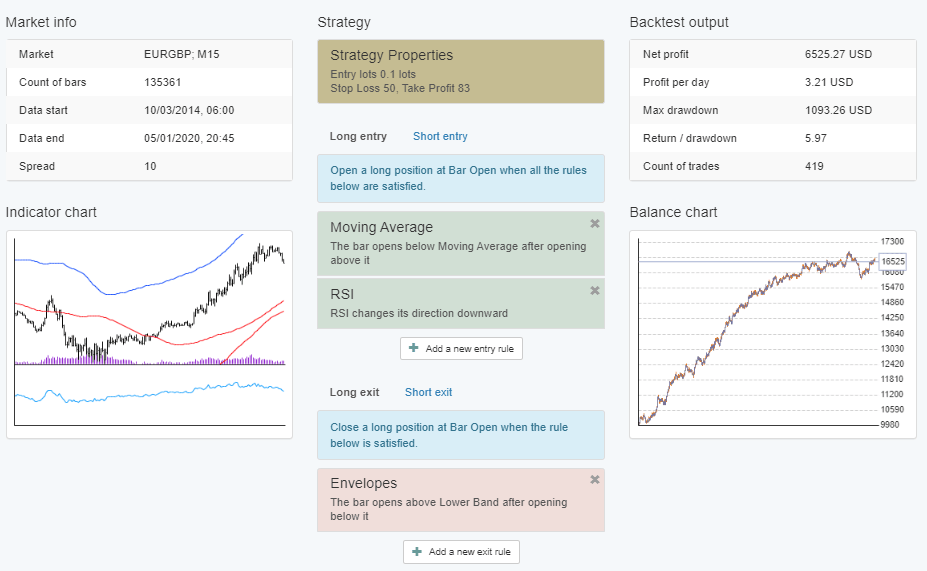Select the Market EURGBP M15 row
The width and height of the screenshot is (927, 571).
pyautogui.click(x=149, y=54)
